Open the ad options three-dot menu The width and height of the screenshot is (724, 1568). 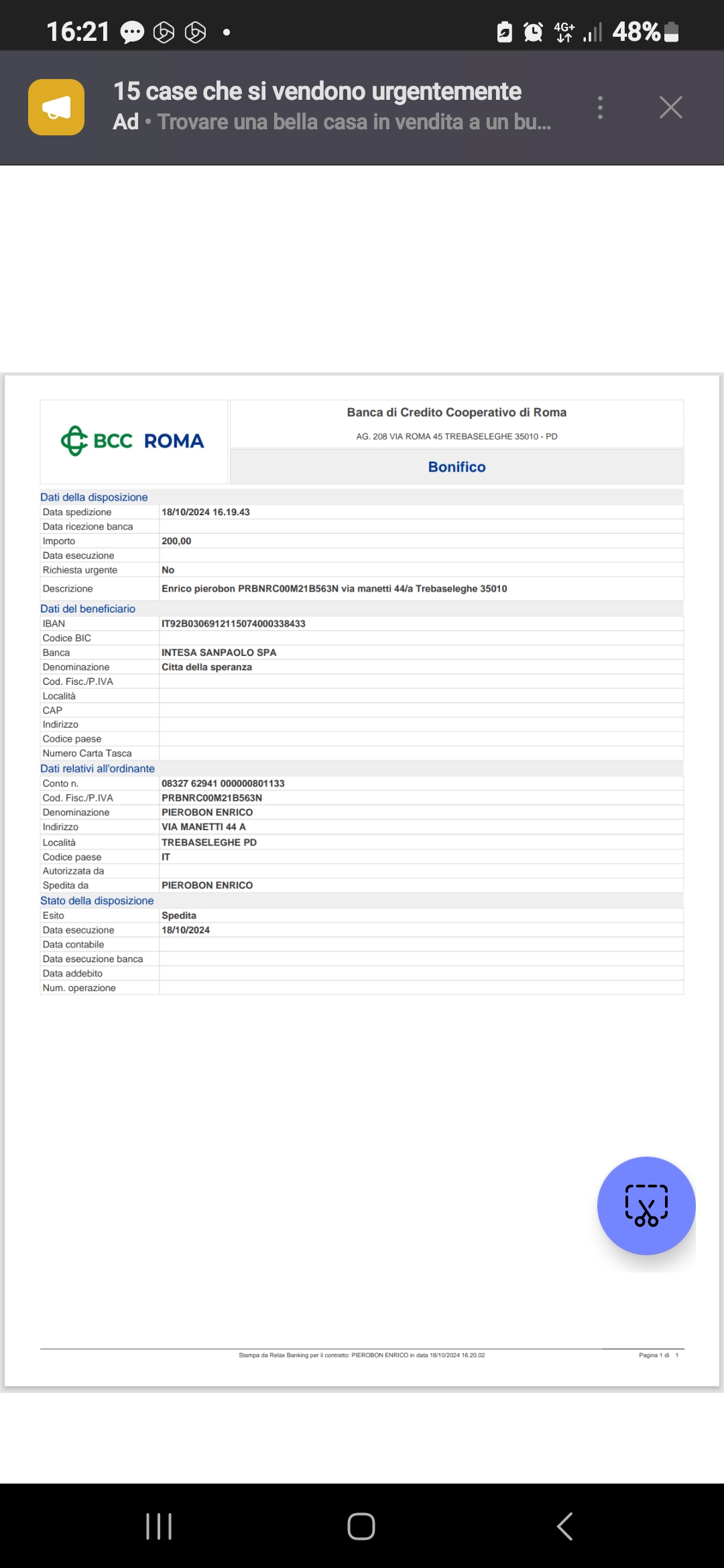pyautogui.click(x=600, y=107)
